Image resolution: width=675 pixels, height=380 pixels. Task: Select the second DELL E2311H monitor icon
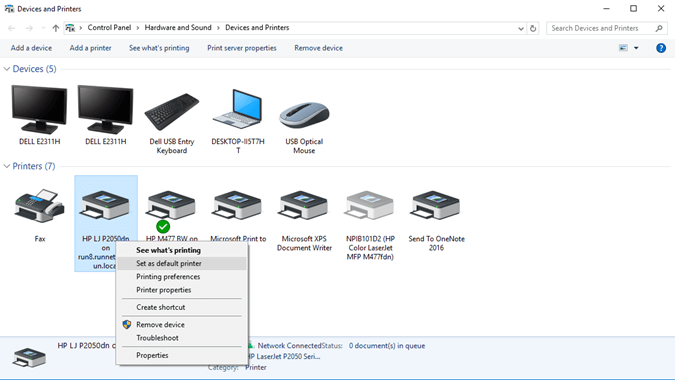105,109
